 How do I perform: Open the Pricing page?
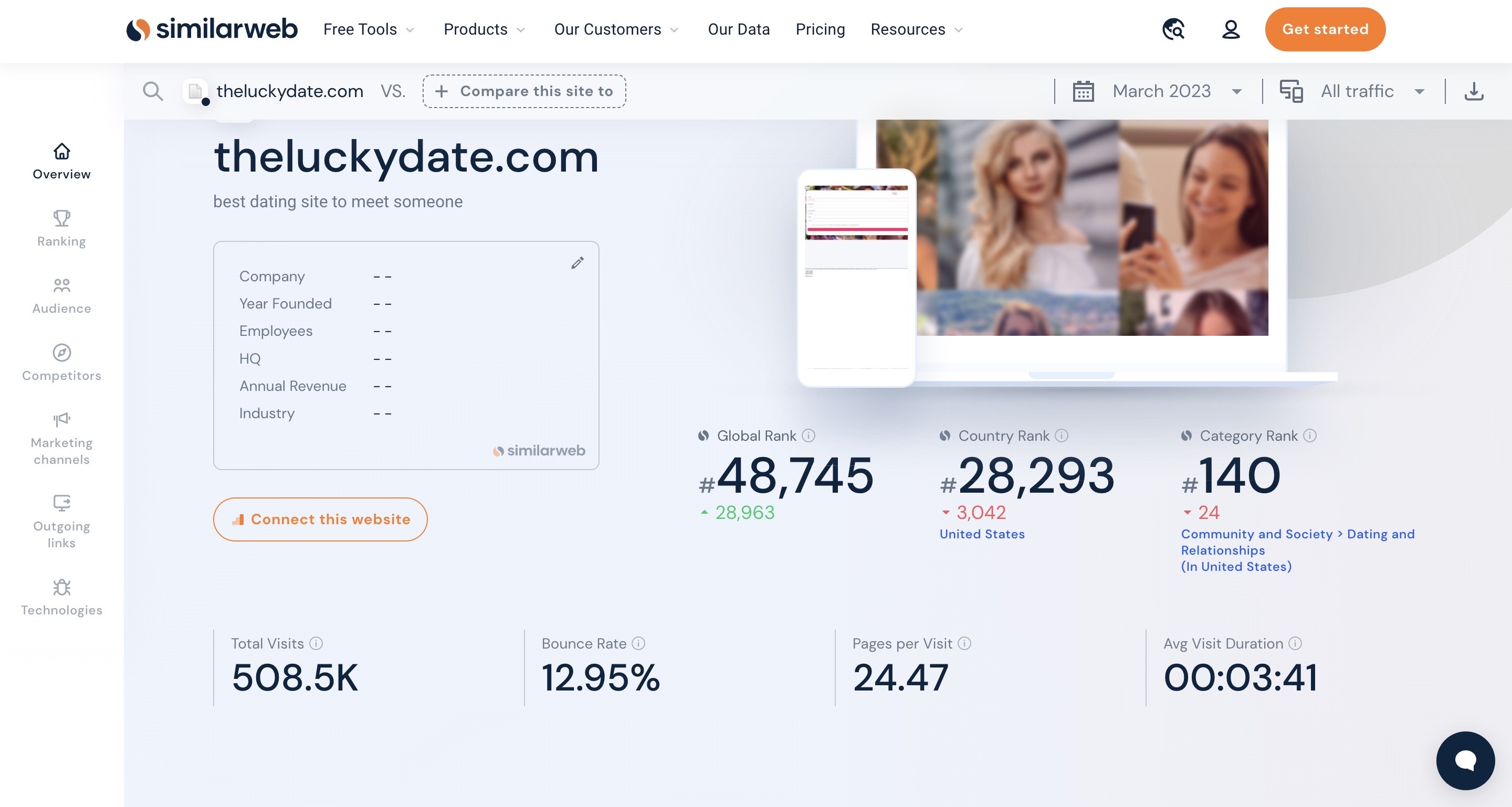coord(820,29)
